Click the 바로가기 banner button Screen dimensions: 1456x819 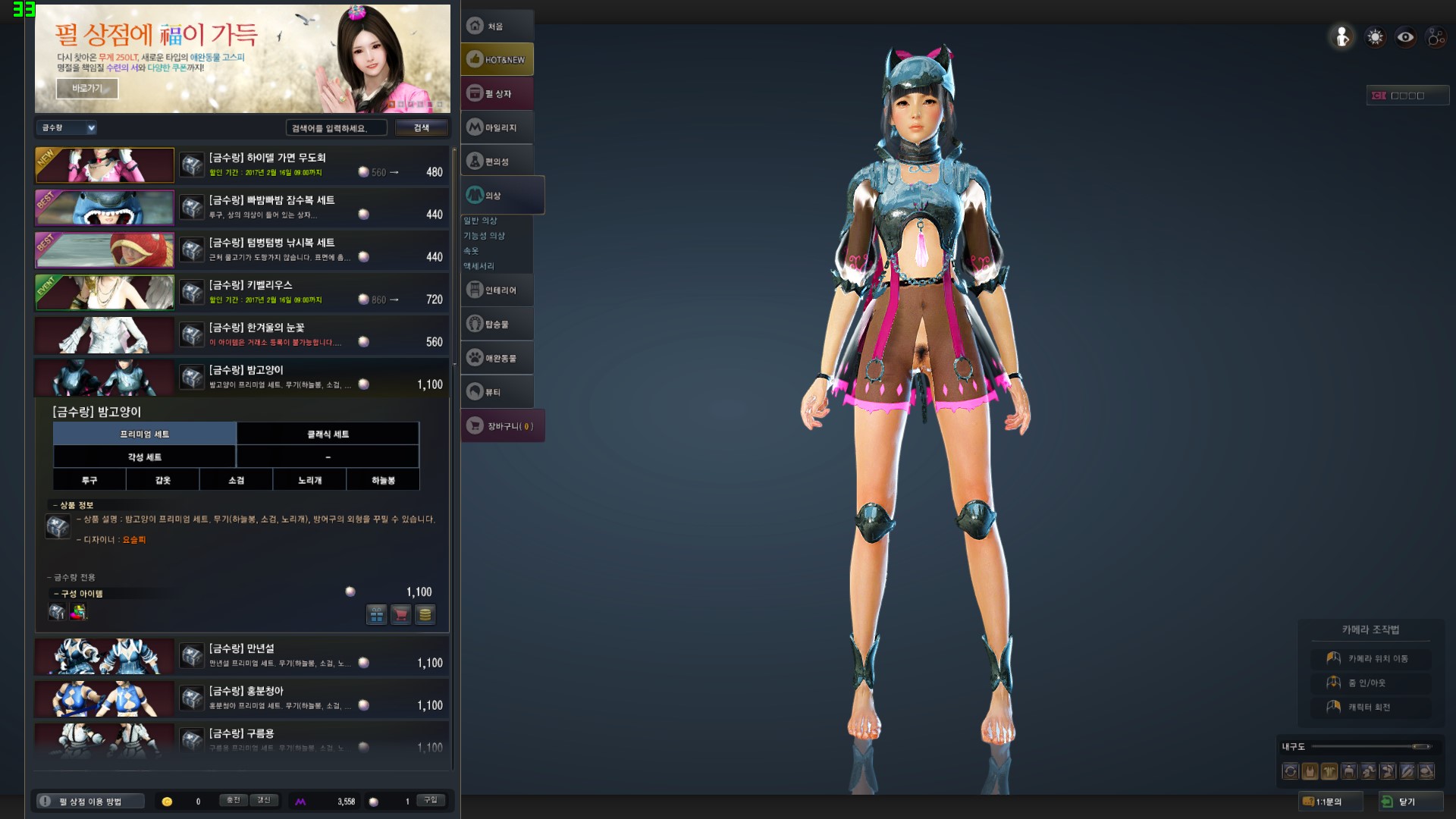tap(87, 89)
